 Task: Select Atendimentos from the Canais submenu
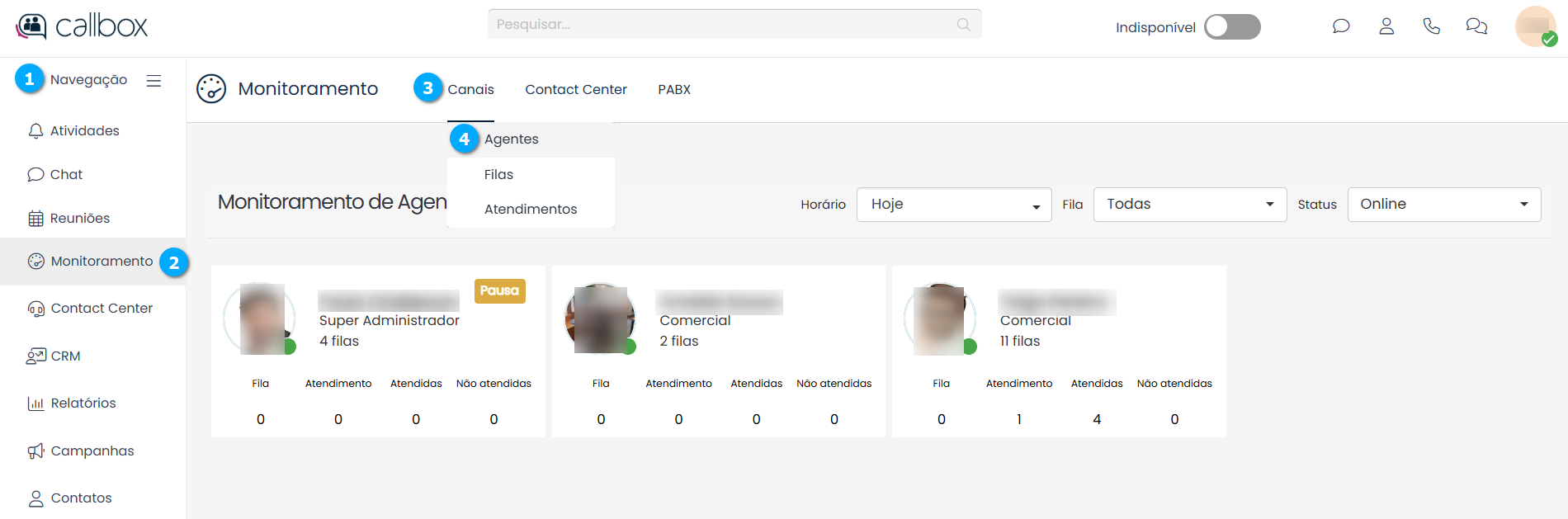pyautogui.click(x=531, y=210)
